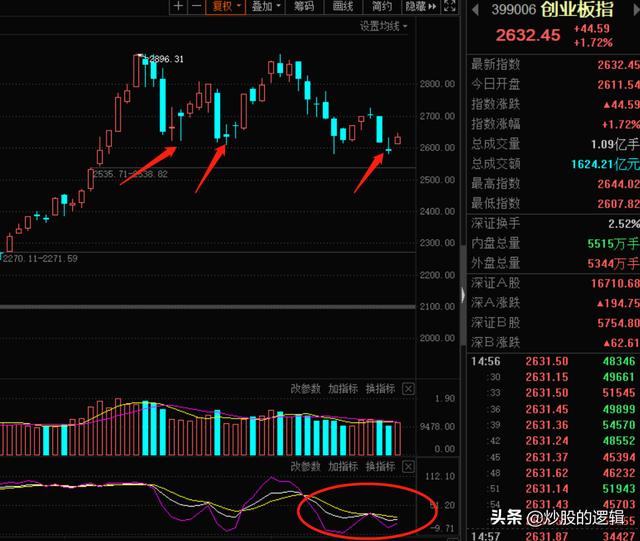Select the index code 399006
This screenshot has height=541, width=640.
513,9
